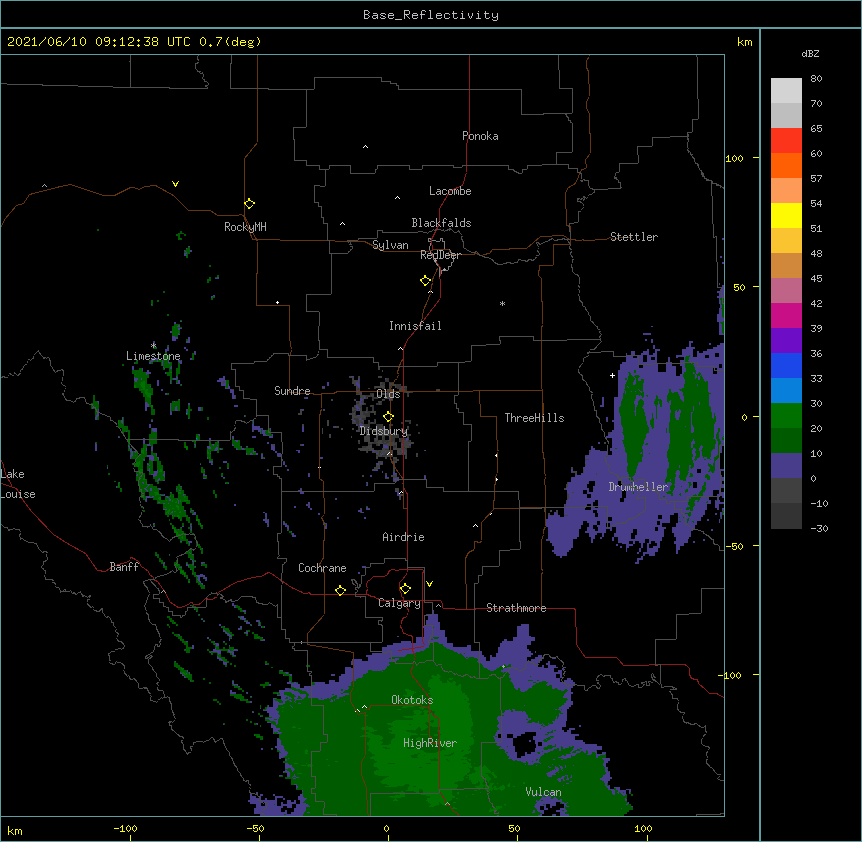The image size is (862, 842).
Task: Click the Calgary city label
Action: coord(399,603)
